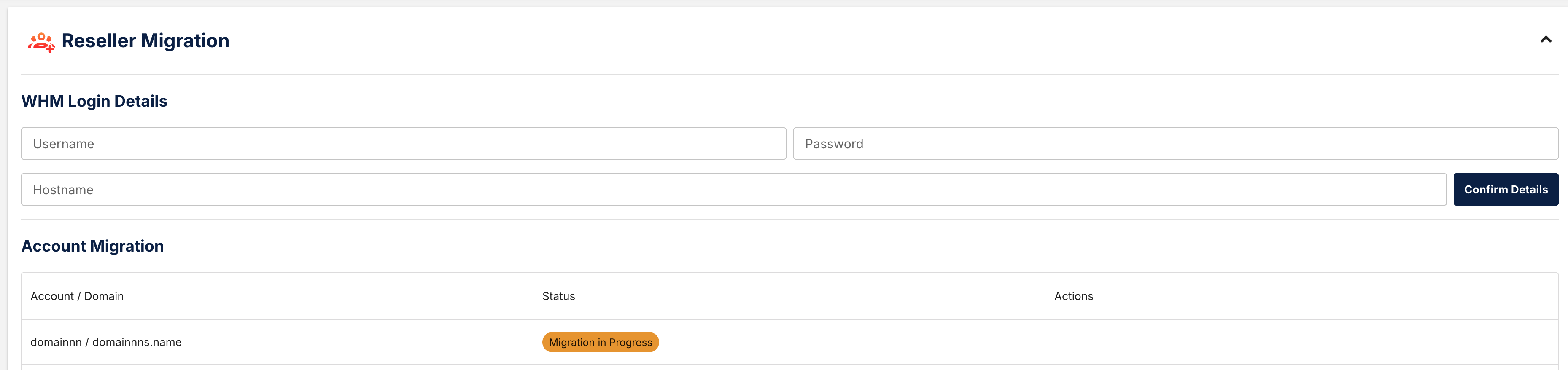The image size is (1568, 370).
Task: Click the Username placeholder text
Action: coord(63,144)
